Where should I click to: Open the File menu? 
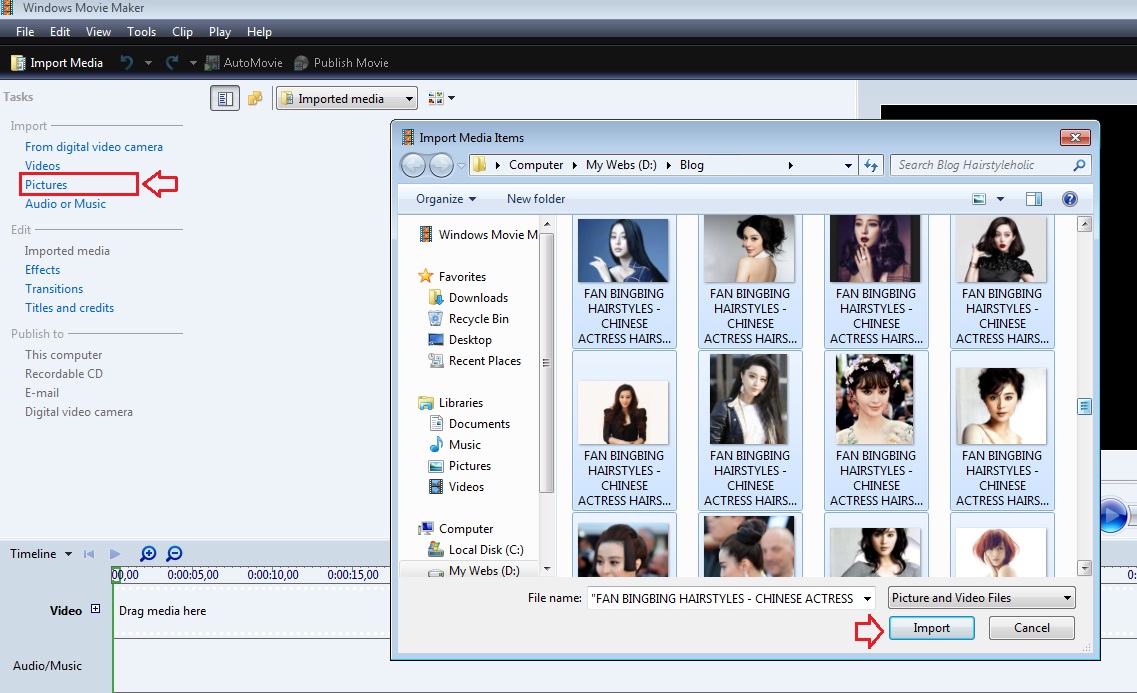25,32
